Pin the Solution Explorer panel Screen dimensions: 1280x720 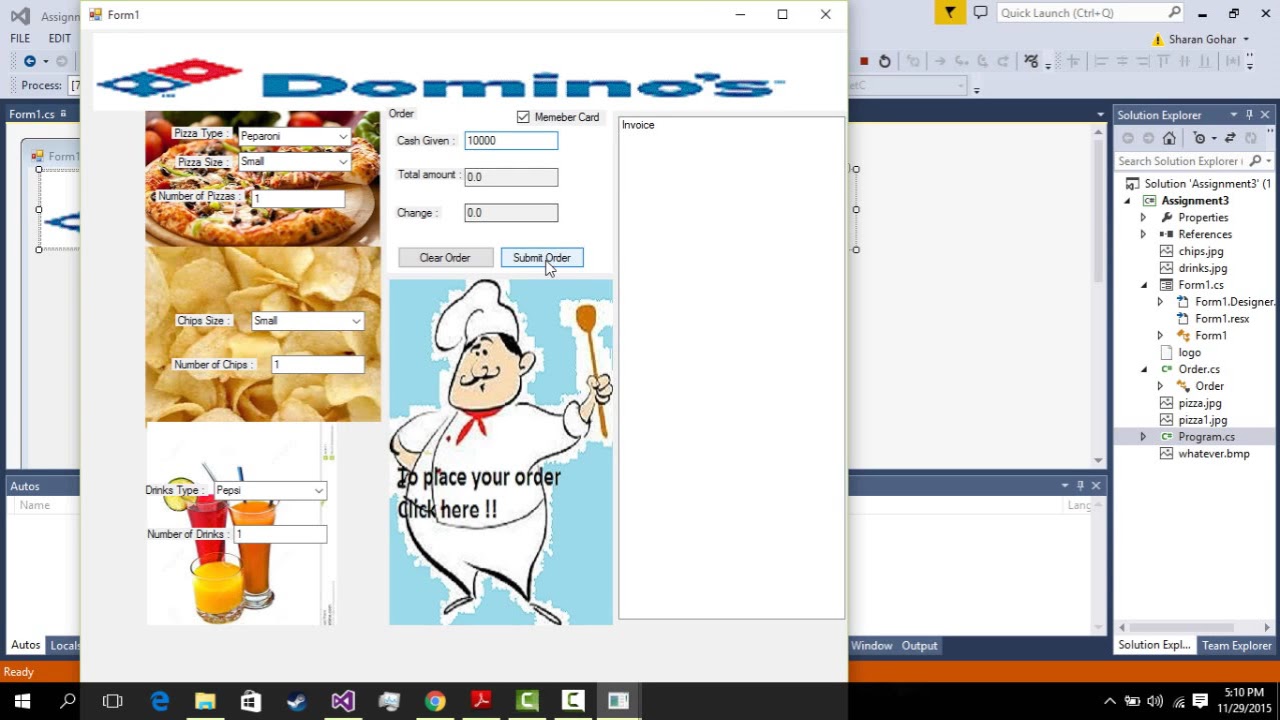pyautogui.click(x=1249, y=115)
